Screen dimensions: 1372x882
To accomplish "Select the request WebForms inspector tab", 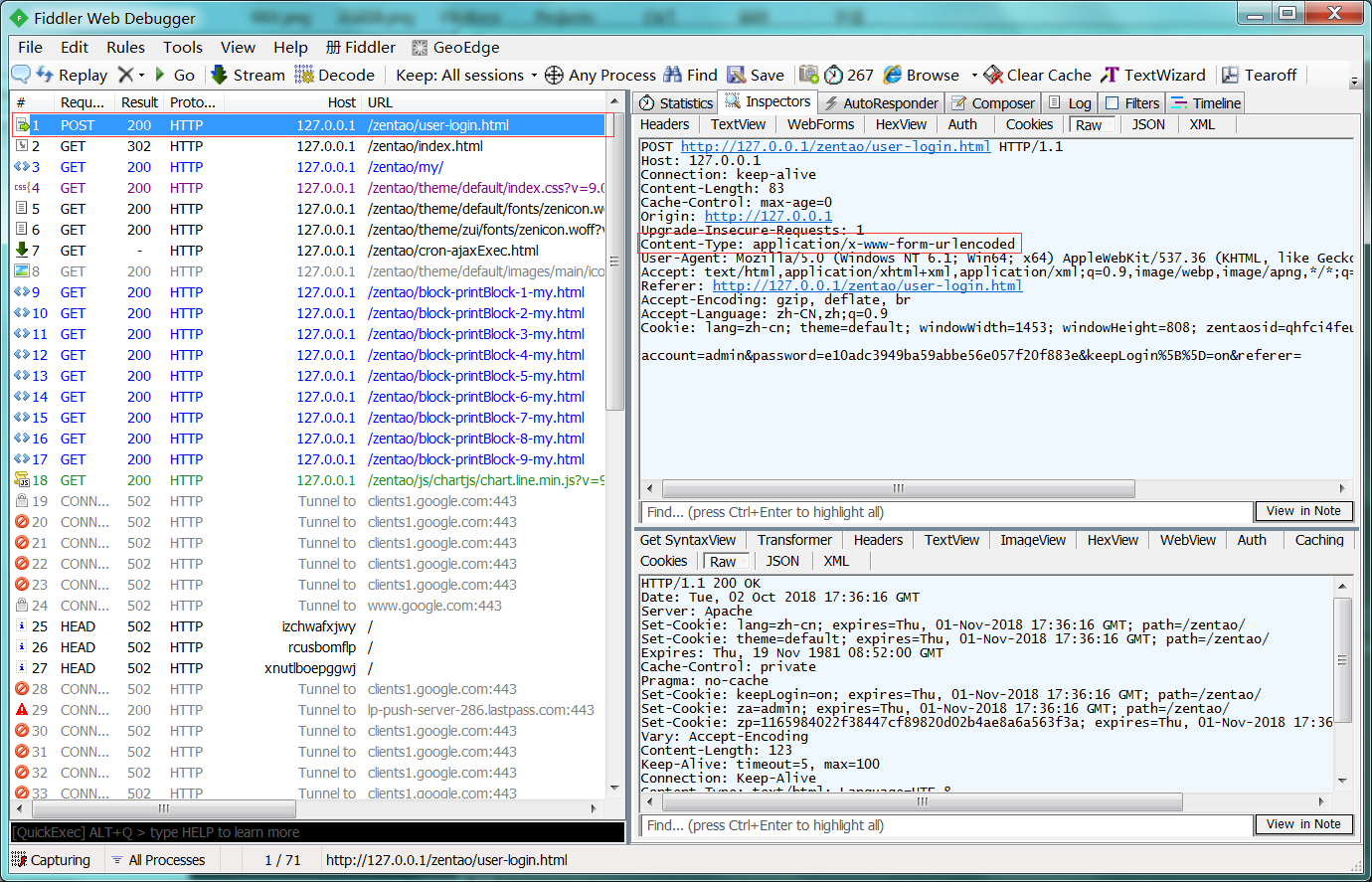I will tap(820, 124).
